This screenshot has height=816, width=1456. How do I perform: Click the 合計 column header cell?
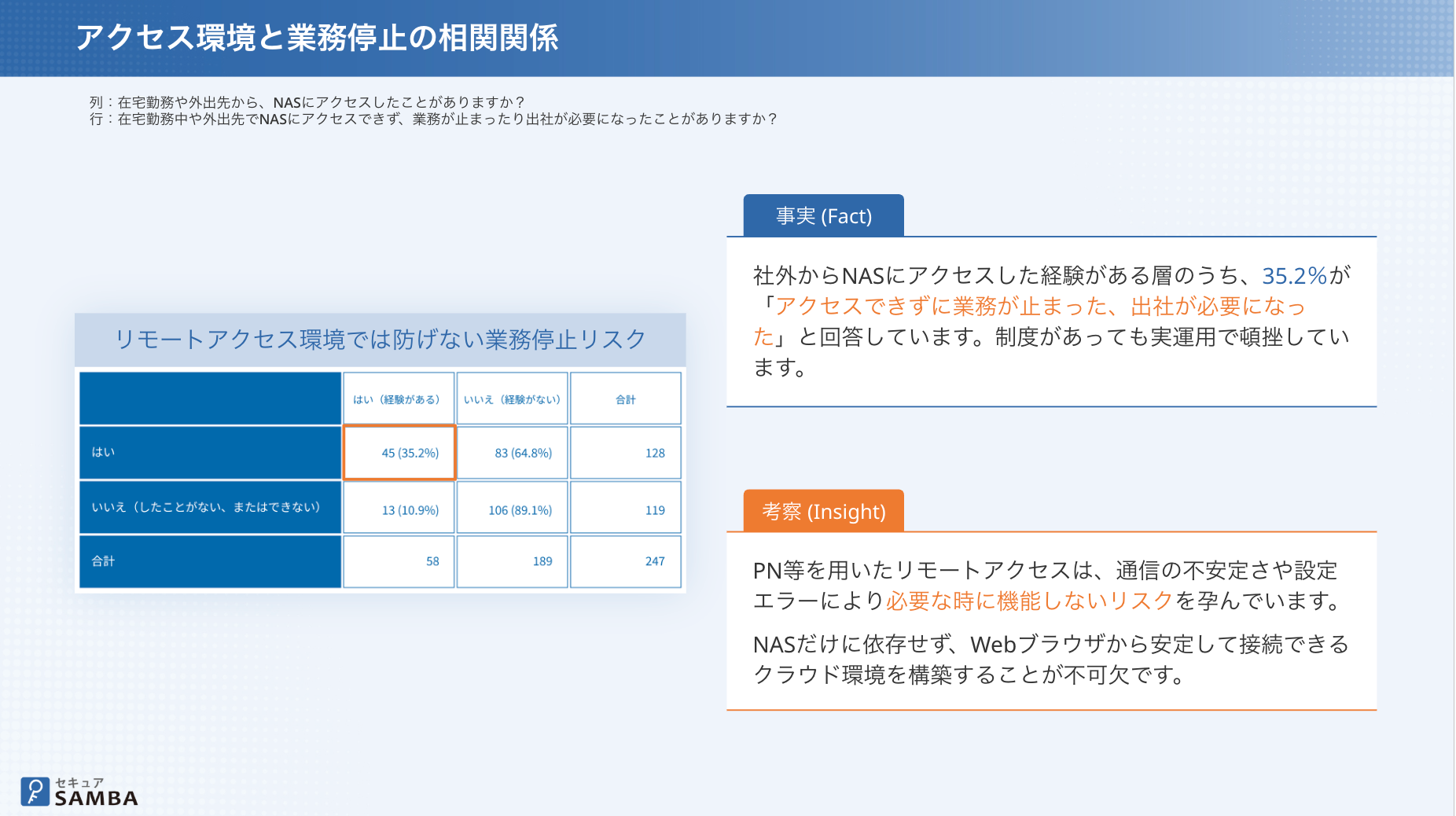626,399
